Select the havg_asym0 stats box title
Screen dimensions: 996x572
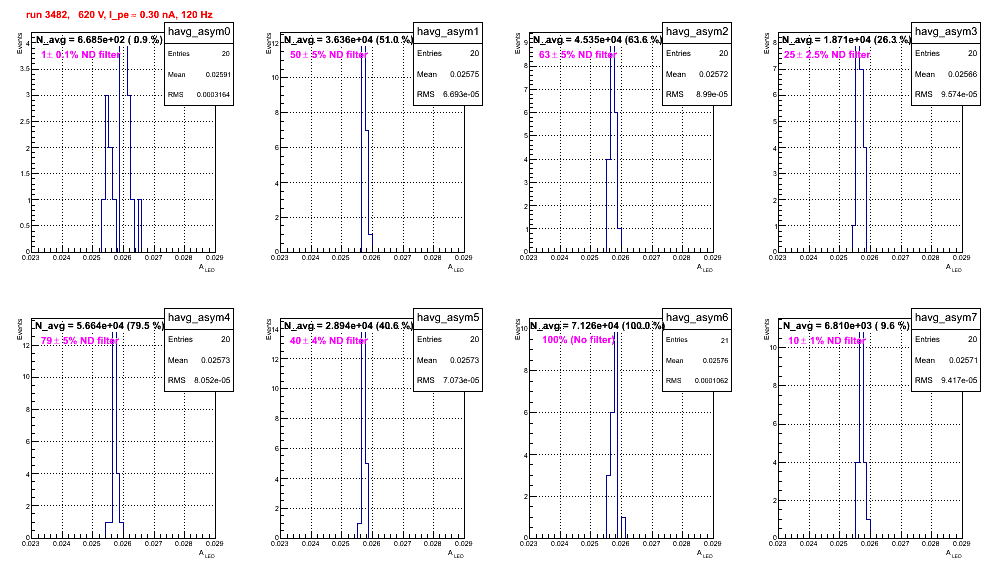(x=199, y=32)
